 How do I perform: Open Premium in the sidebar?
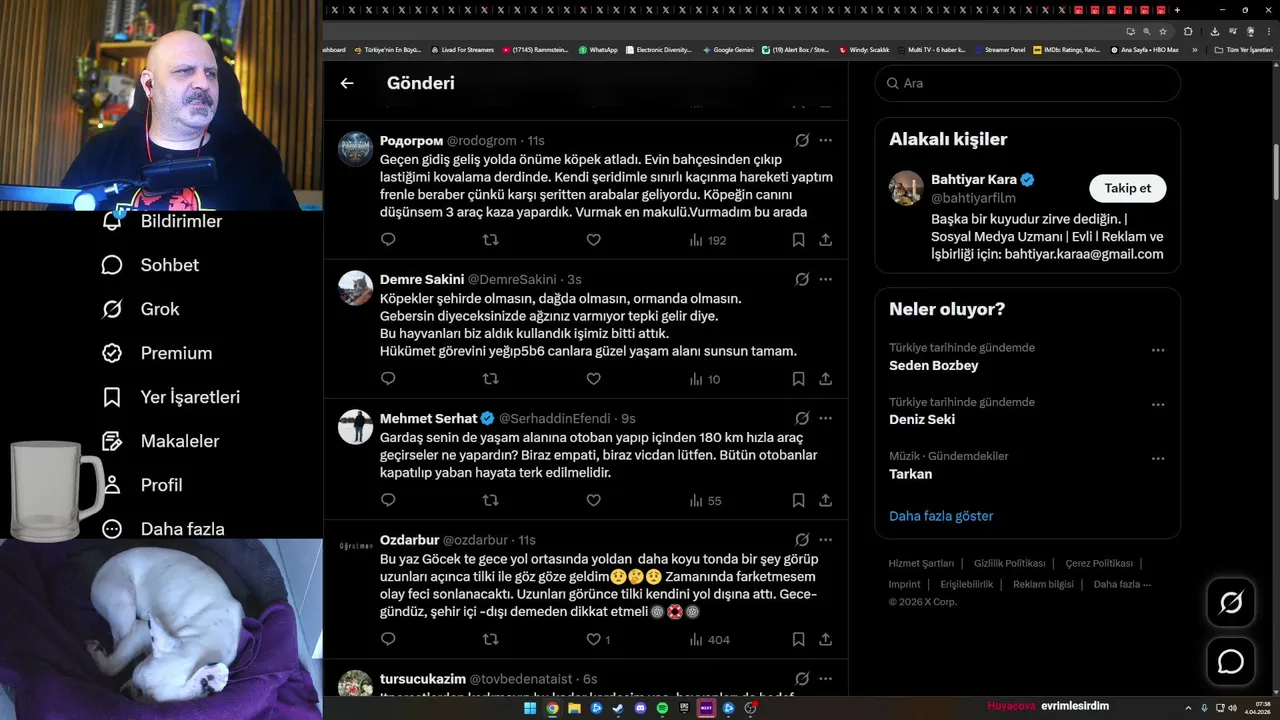click(157, 353)
